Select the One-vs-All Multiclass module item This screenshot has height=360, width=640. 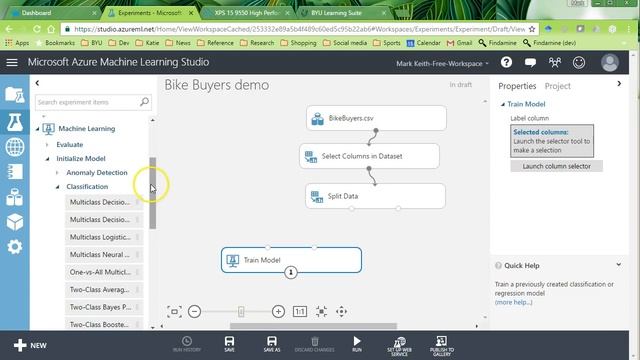[x=104, y=272]
